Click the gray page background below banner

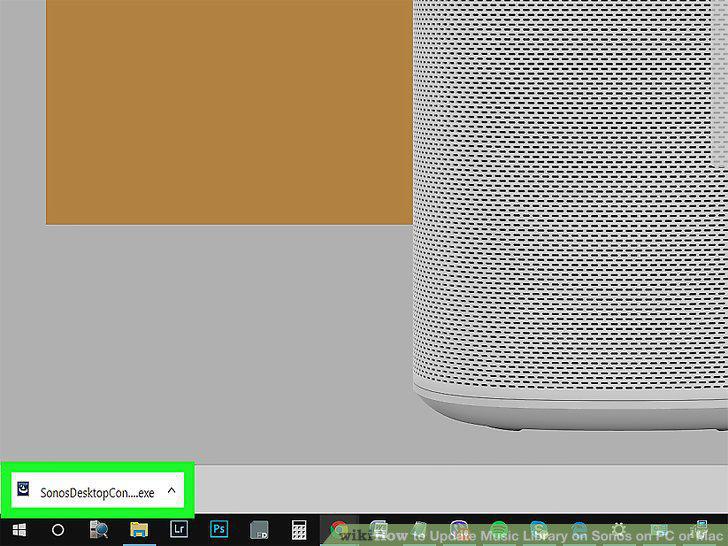(228, 344)
